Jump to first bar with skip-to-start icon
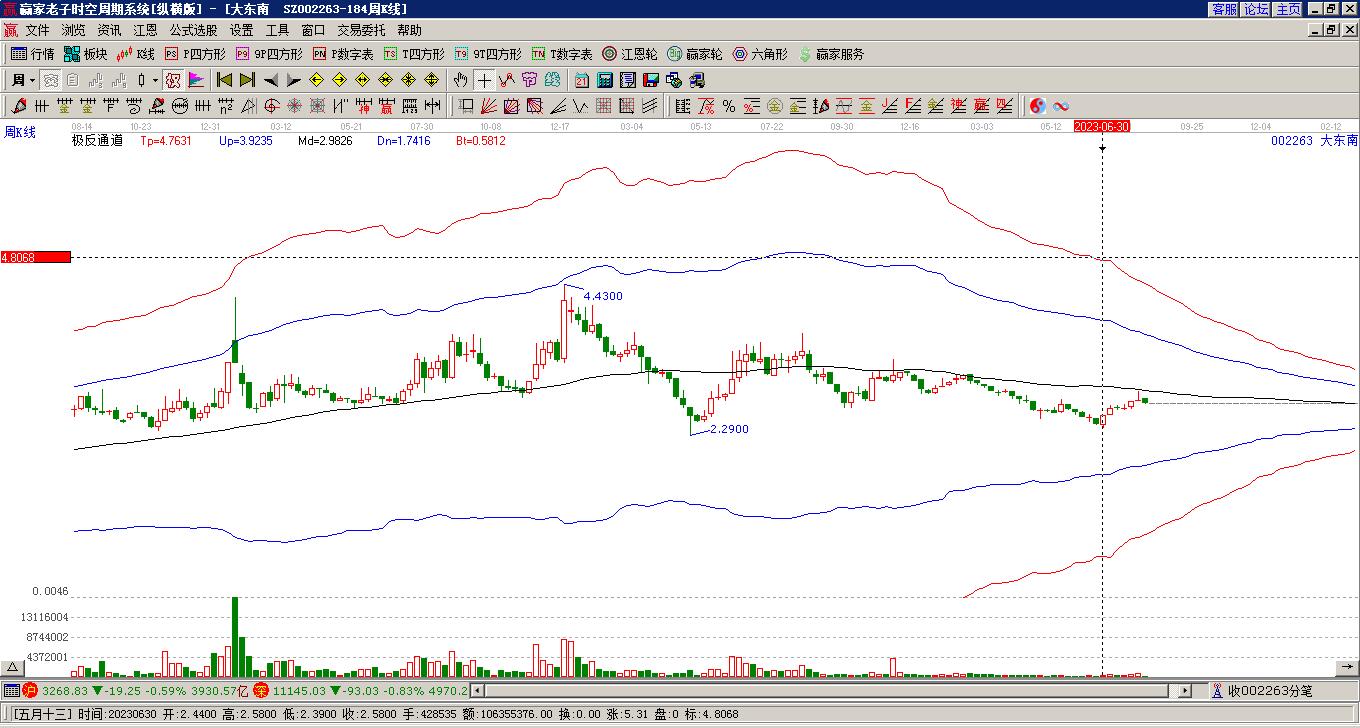The width and height of the screenshot is (1360, 728). click(225, 80)
